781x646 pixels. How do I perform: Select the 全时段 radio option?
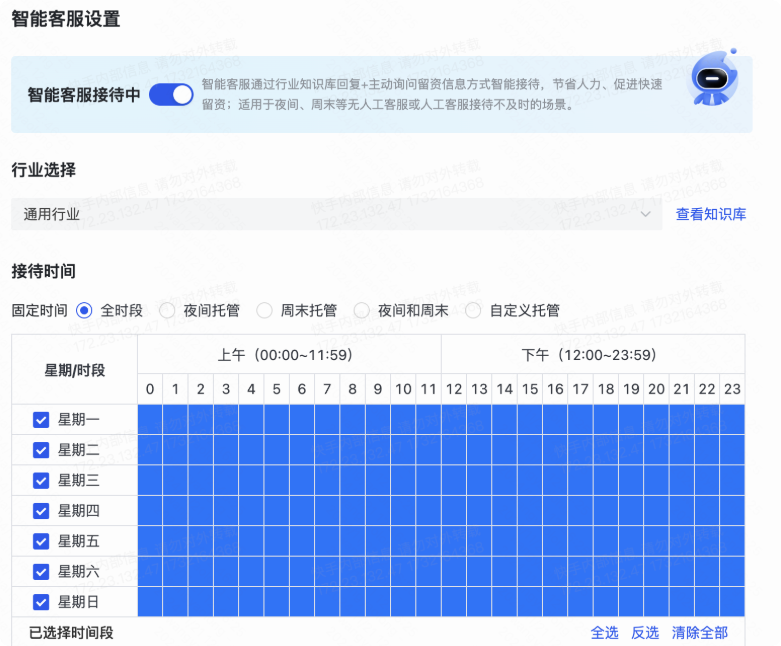84,311
